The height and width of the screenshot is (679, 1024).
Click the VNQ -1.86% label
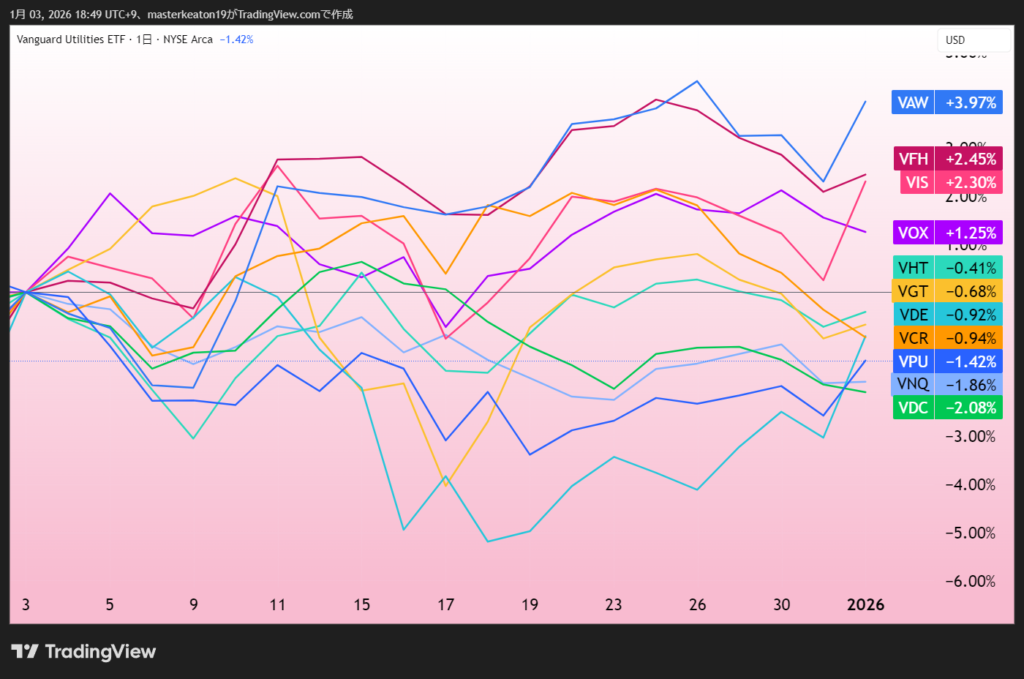coord(947,384)
